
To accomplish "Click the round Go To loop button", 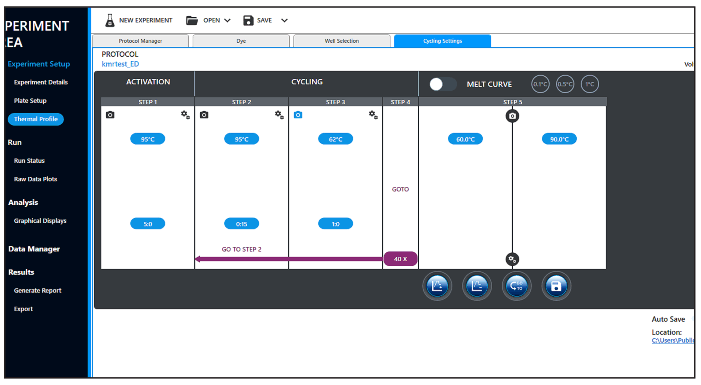I will pos(516,286).
